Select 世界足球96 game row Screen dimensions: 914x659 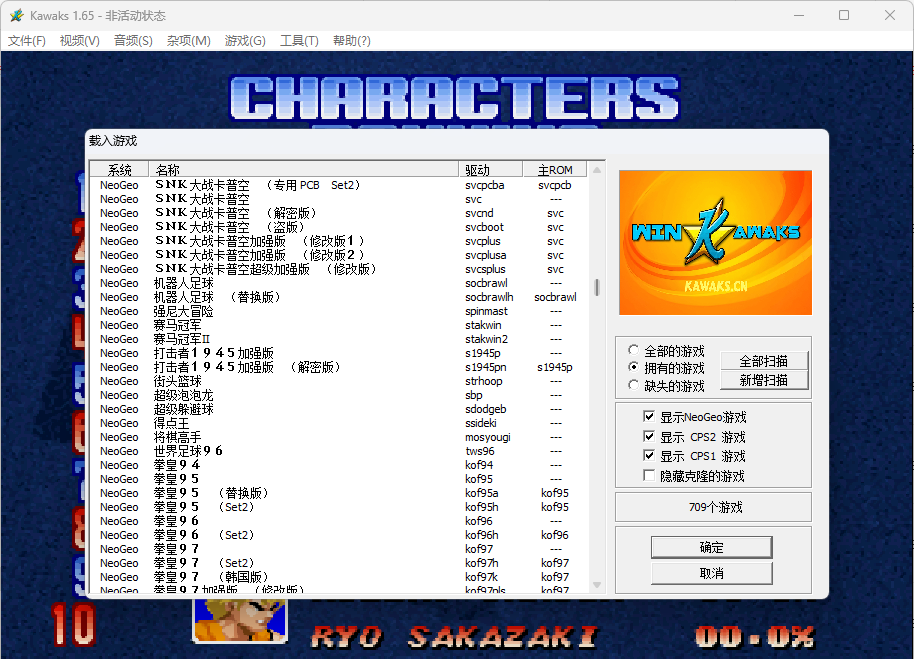pyautogui.click(x=338, y=451)
